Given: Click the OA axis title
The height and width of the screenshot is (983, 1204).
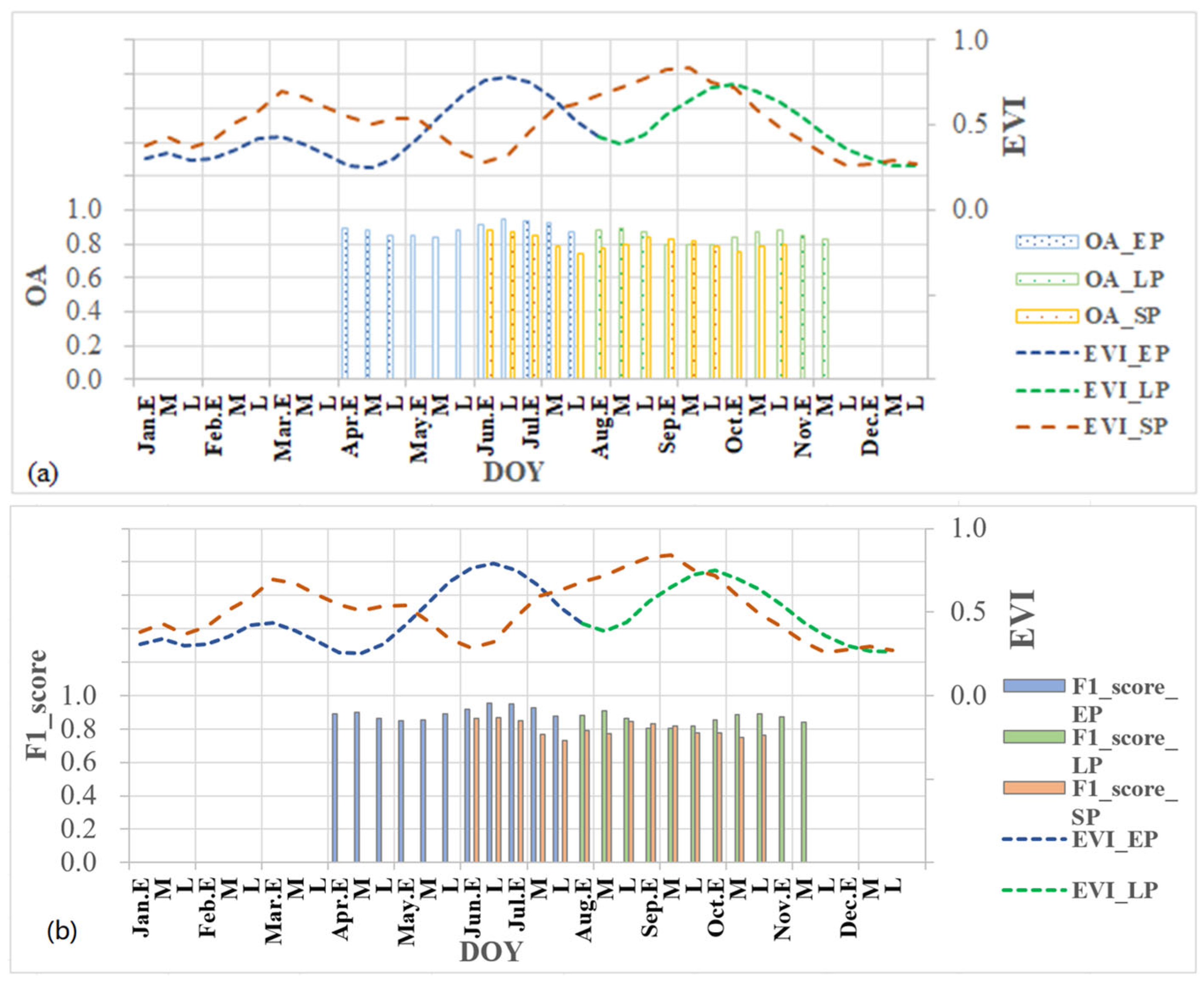Looking at the screenshot, I should point(37,286).
